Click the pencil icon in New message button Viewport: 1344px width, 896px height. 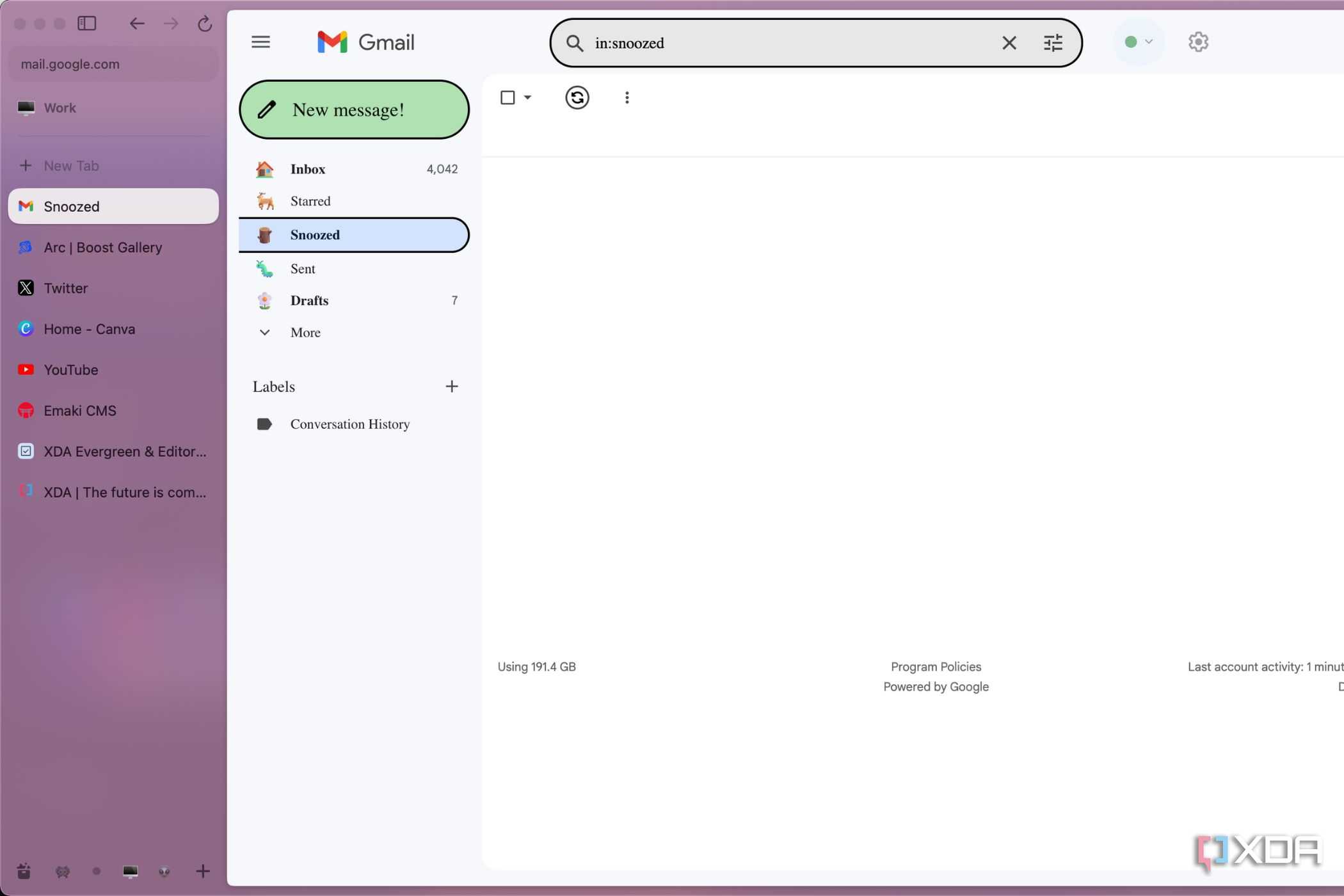267,109
